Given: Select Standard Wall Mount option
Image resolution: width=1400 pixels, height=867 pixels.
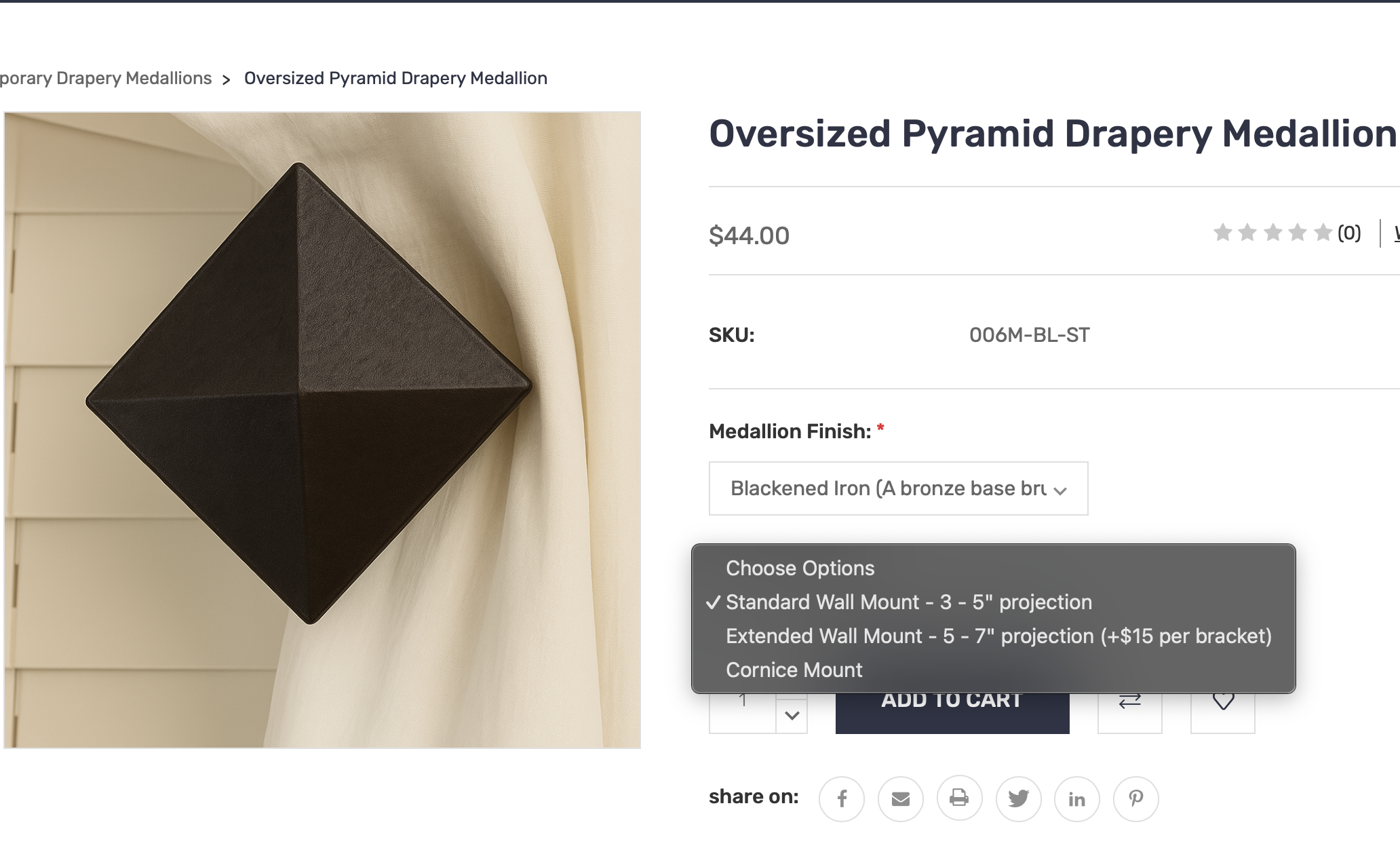Looking at the screenshot, I should pyautogui.click(x=908, y=602).
